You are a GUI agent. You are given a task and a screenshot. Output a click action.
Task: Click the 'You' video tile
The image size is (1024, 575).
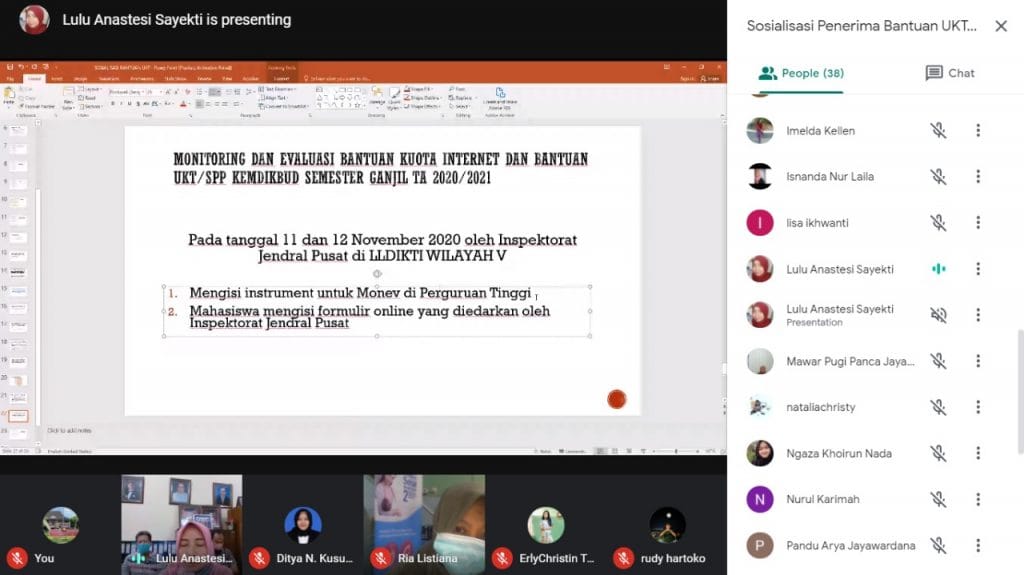point(60,525)
